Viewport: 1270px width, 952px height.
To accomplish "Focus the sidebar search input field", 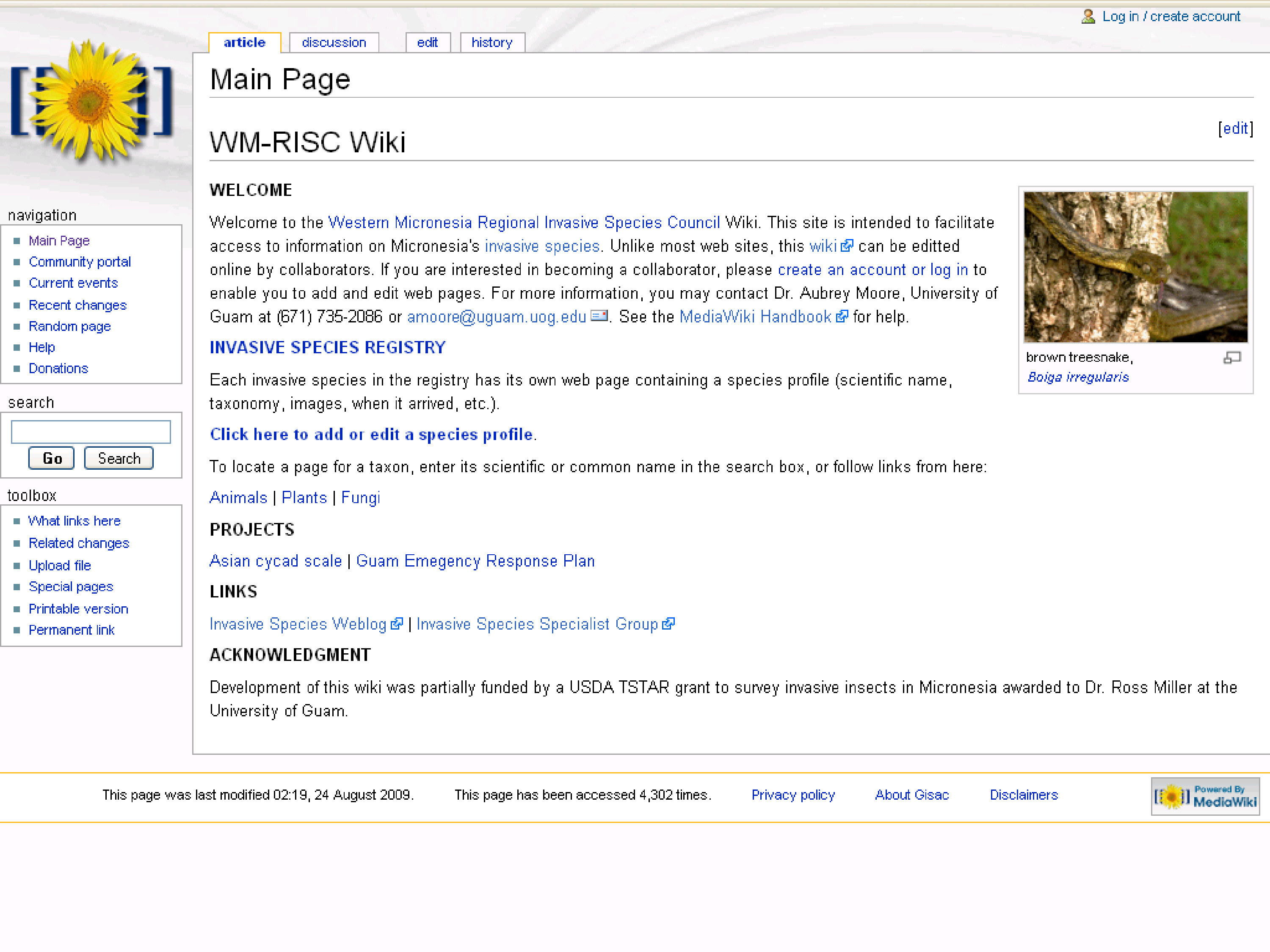I will 91,432.
